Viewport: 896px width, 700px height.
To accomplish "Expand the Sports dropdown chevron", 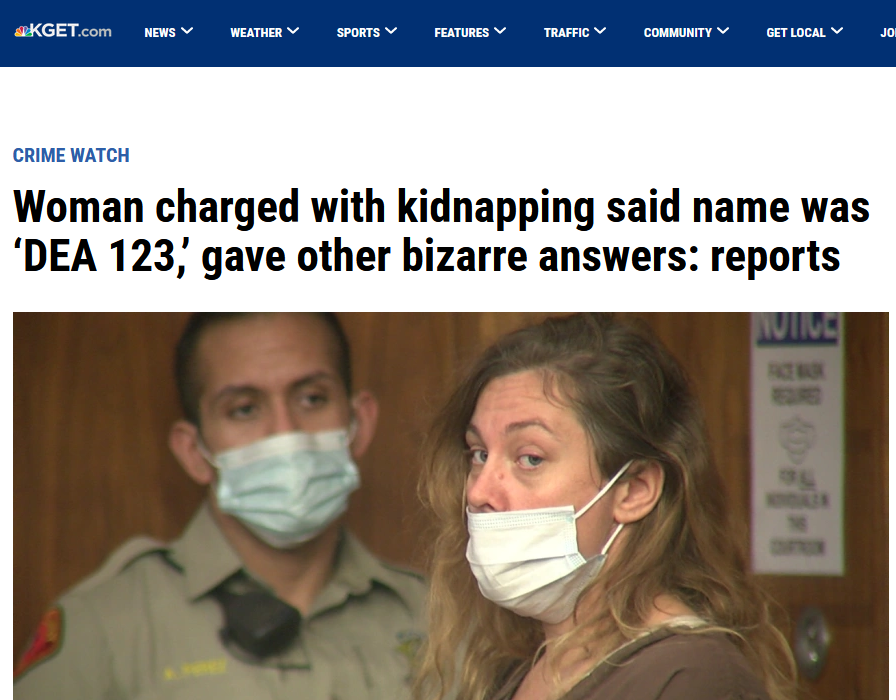I will point(391,31).
